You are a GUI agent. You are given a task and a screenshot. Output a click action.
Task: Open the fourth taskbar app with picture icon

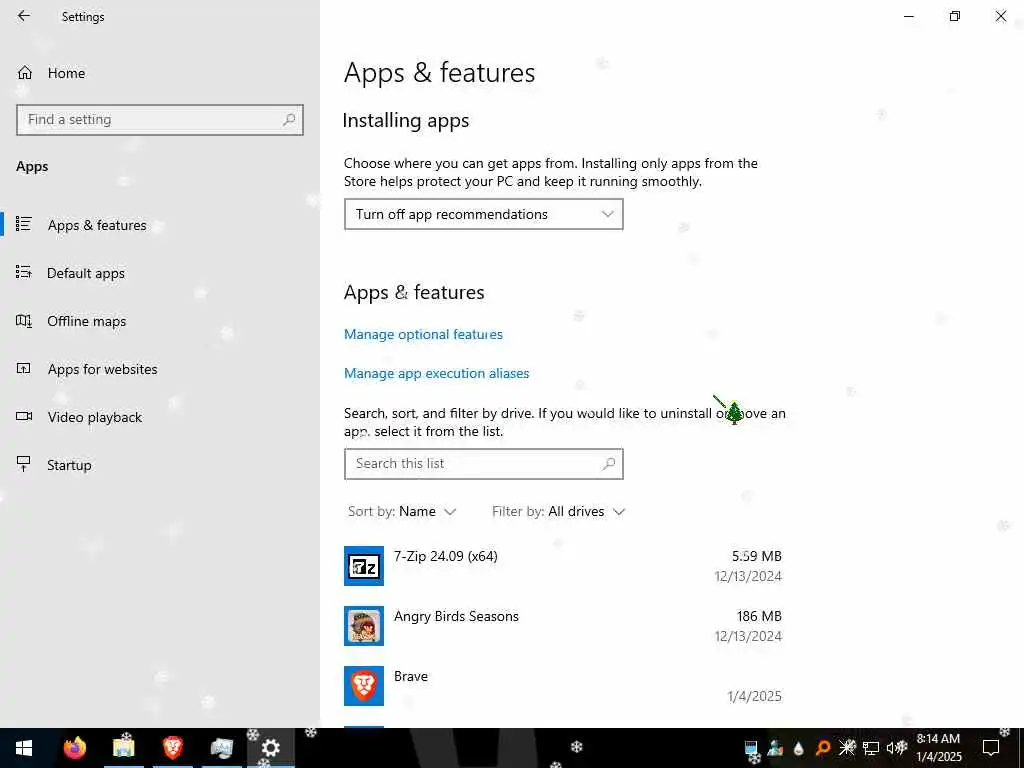[x=221, y=748]
